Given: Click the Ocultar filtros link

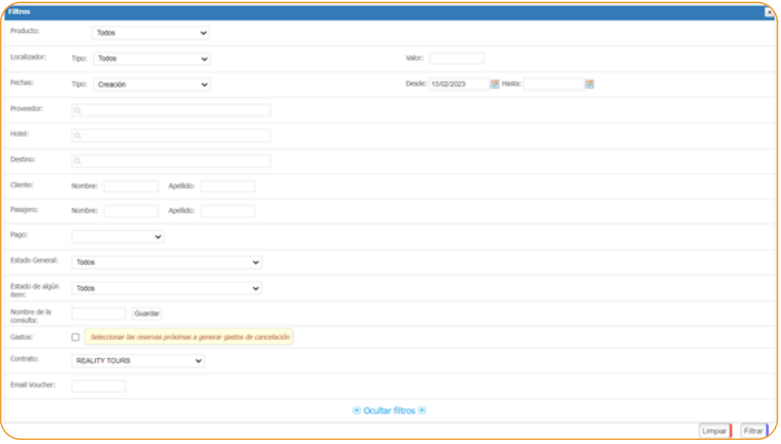Looking at the screenshot, I should (x=389, y=411).
